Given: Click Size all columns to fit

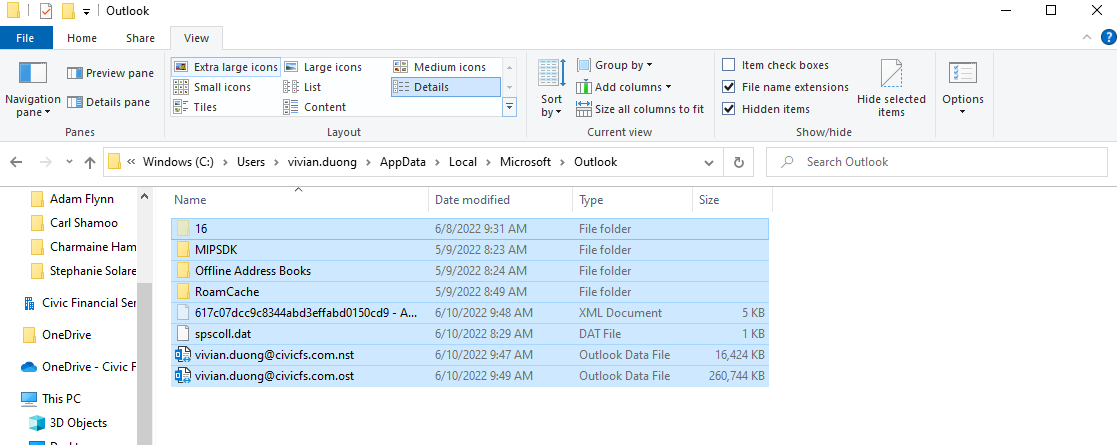Looking at the screenshot, I should 640,109.
